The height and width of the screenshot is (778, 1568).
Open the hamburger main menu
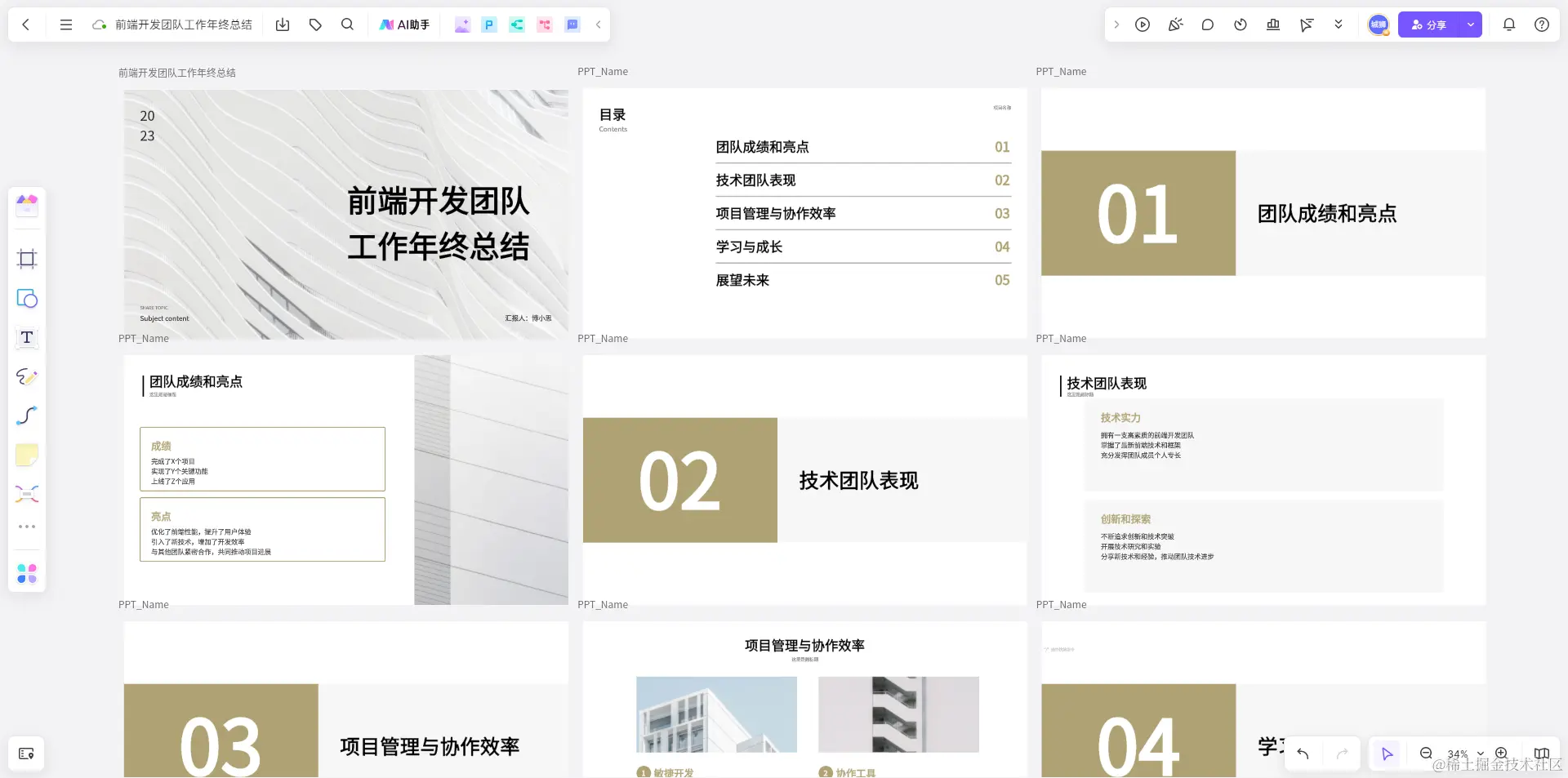66,24
